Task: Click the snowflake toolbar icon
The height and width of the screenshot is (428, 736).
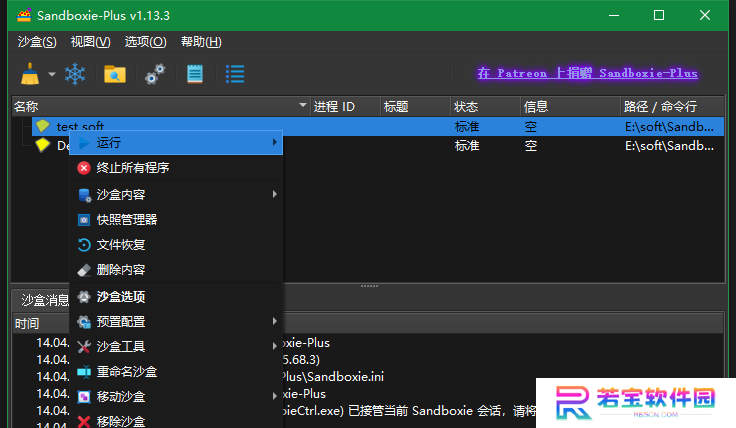Action: point(75,74)
